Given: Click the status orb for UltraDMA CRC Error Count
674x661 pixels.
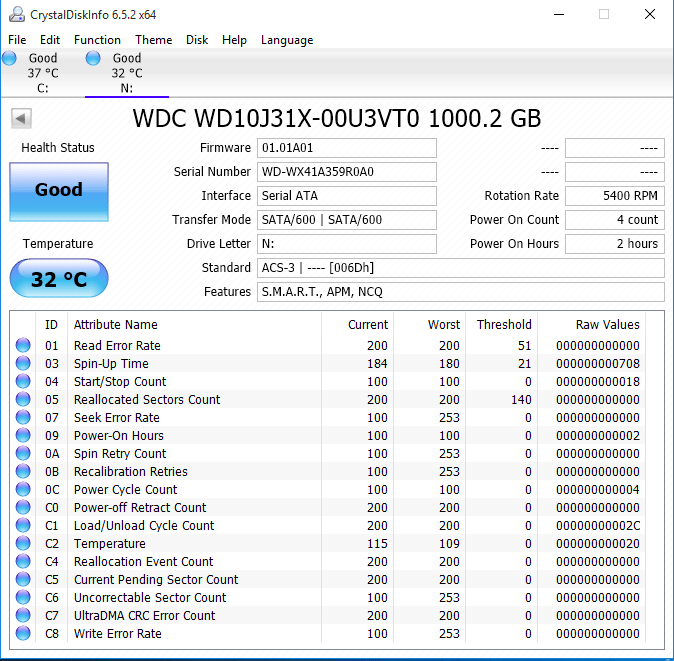Looking at the screenshot, I should point(23,615).
